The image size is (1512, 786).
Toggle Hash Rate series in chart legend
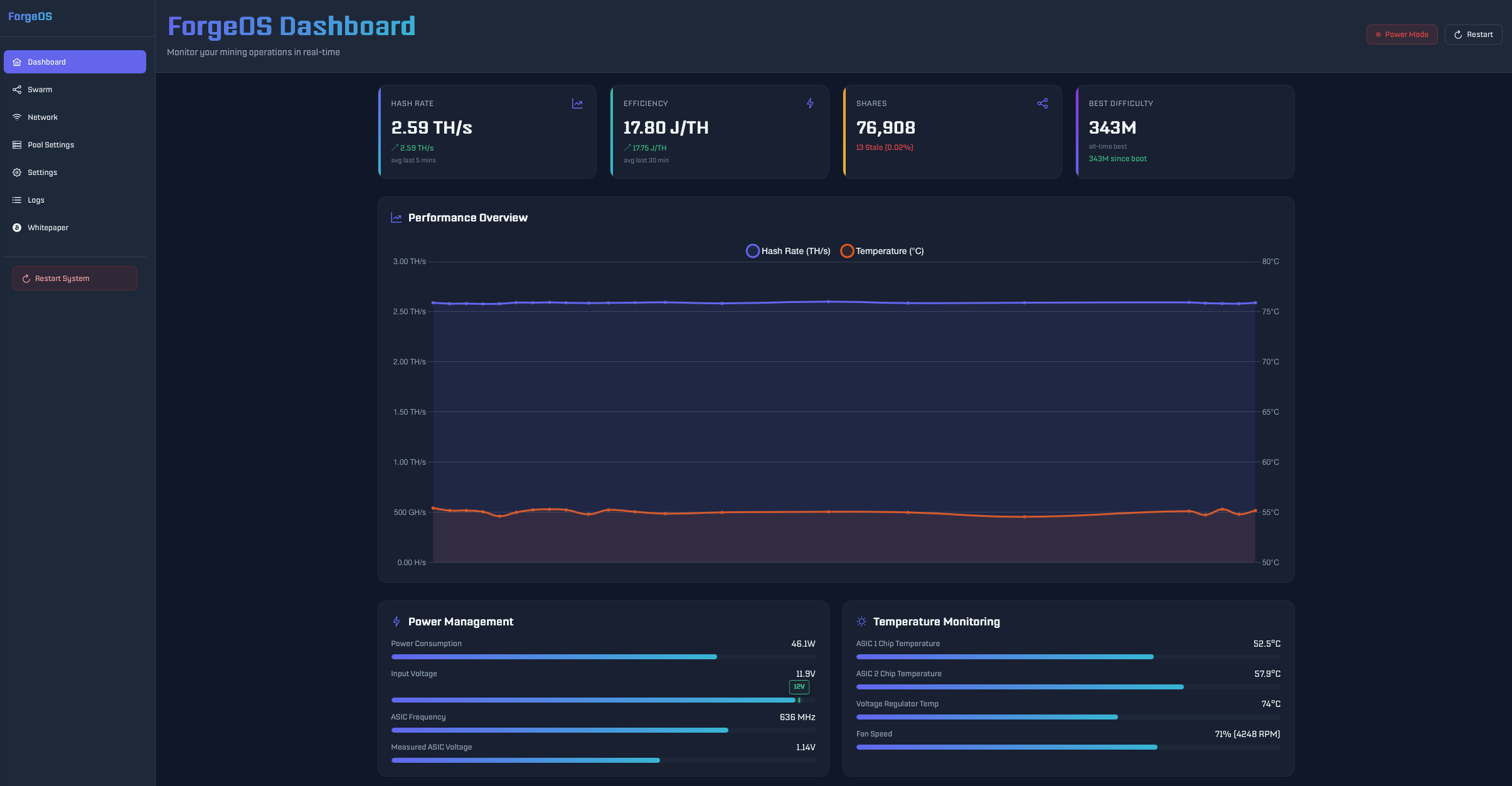[788, 251]
